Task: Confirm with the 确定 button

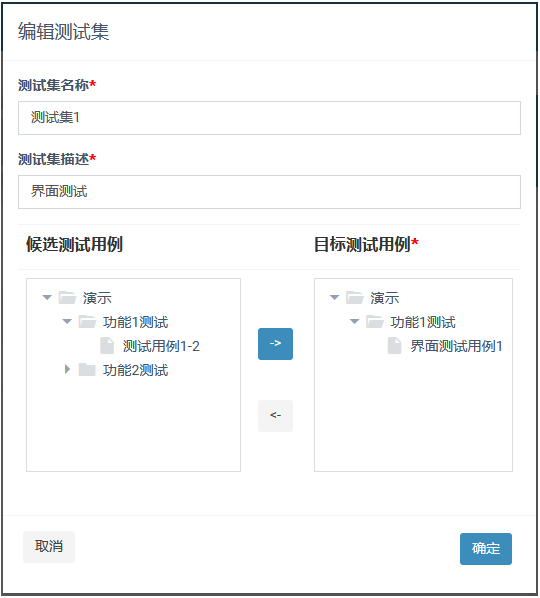Action: 486,549
